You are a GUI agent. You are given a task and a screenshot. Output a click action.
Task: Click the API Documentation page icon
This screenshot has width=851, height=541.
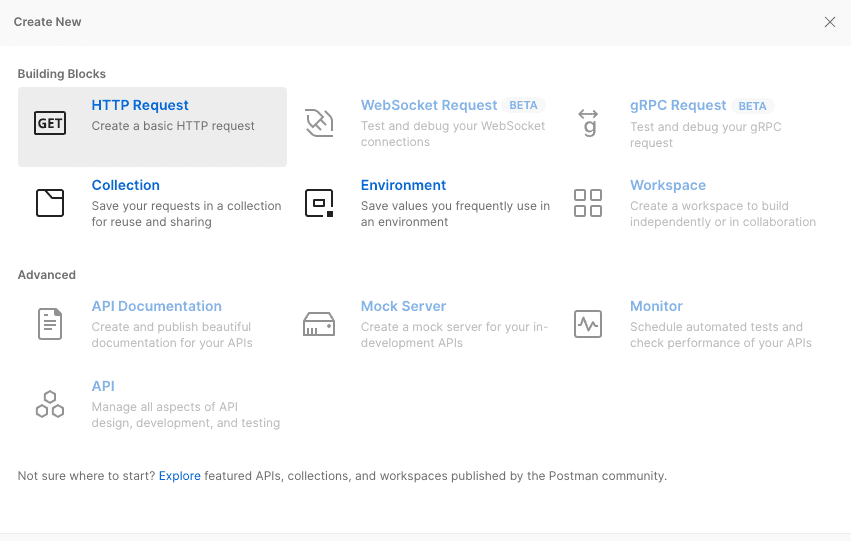click(x=50, y=324)
